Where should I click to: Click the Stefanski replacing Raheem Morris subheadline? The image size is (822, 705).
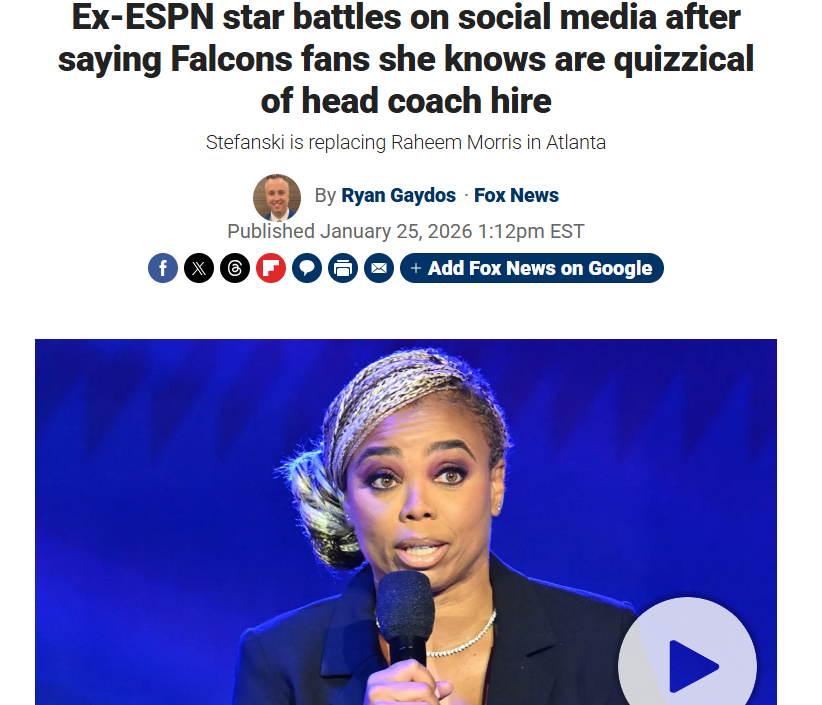pos(406,143)
